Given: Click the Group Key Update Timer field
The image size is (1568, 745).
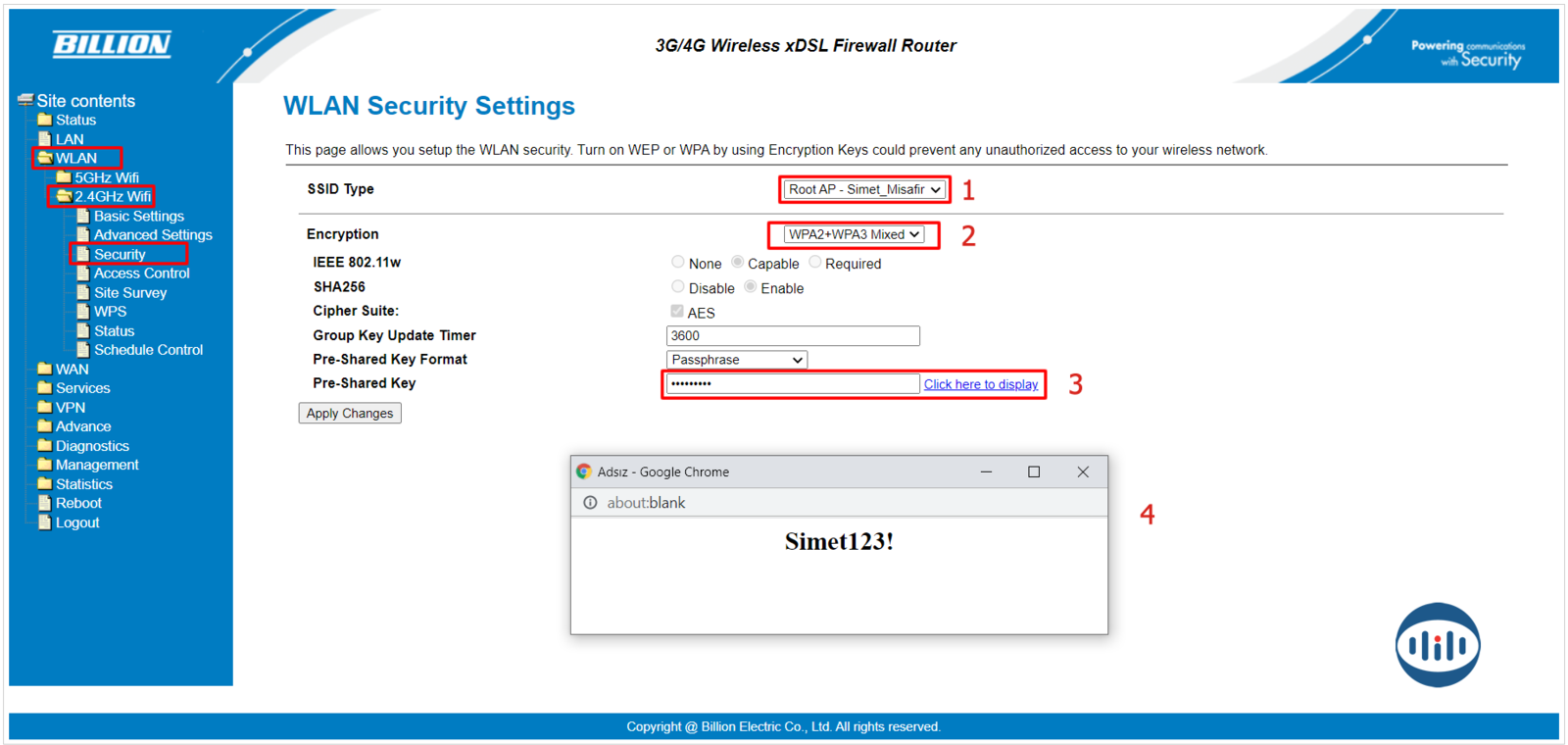Looking at the screenshot, I should click(x=792, y=336).
